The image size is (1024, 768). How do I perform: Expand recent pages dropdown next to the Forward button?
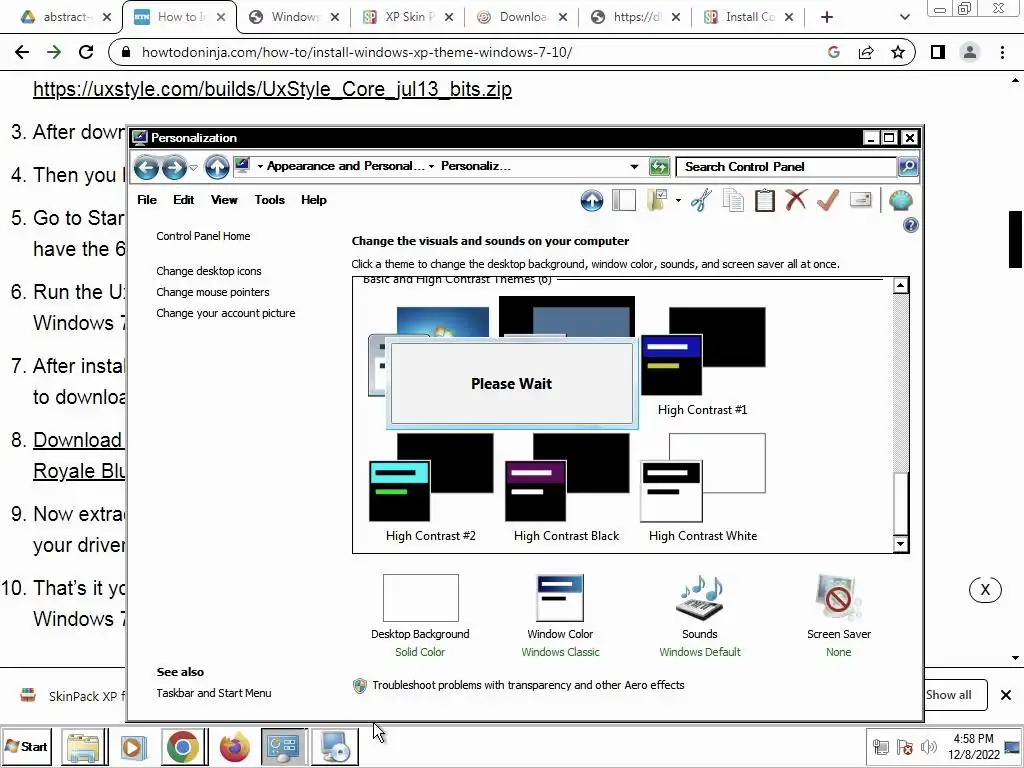(193, 168)
